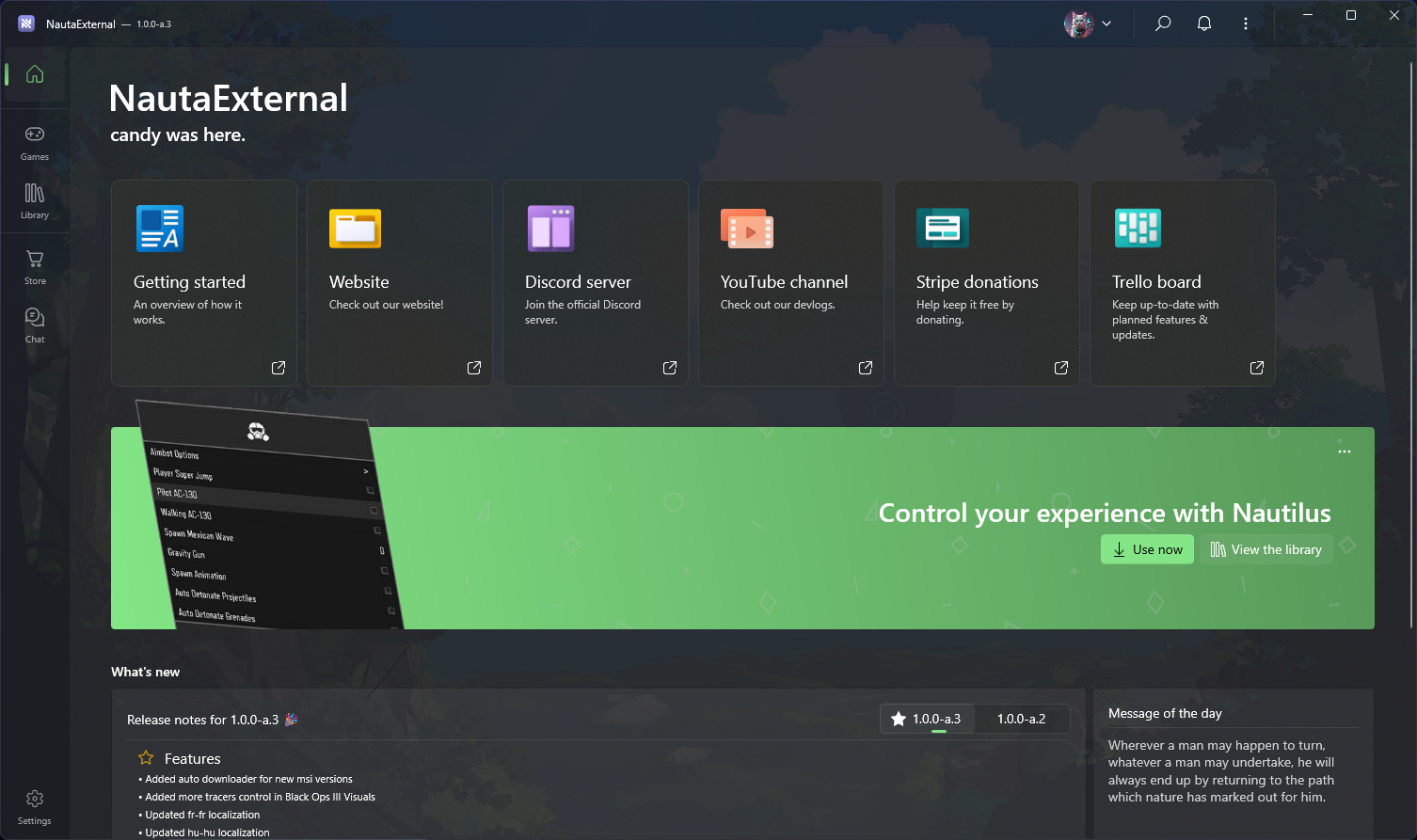Click the Message of the day quote text
This screenshot has height=840, width=1417.
1221,771
